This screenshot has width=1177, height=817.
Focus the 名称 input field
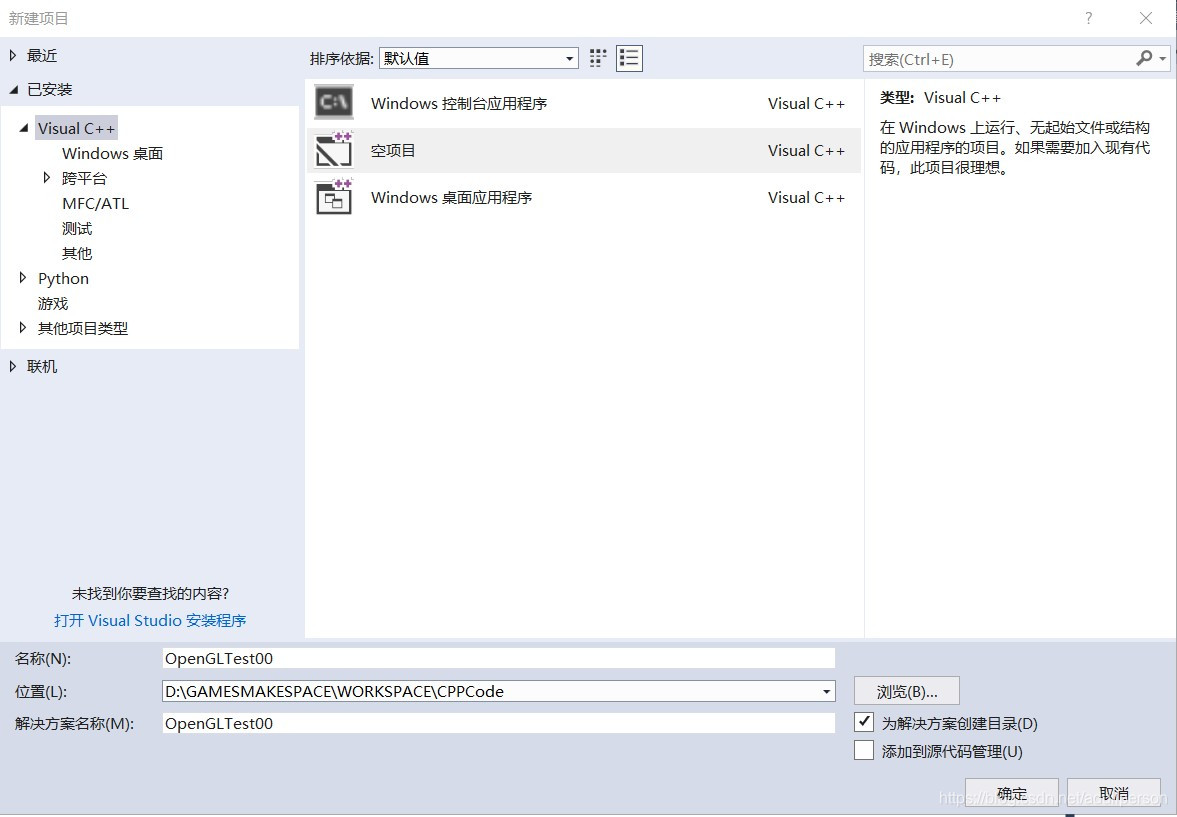click(498, 659)
